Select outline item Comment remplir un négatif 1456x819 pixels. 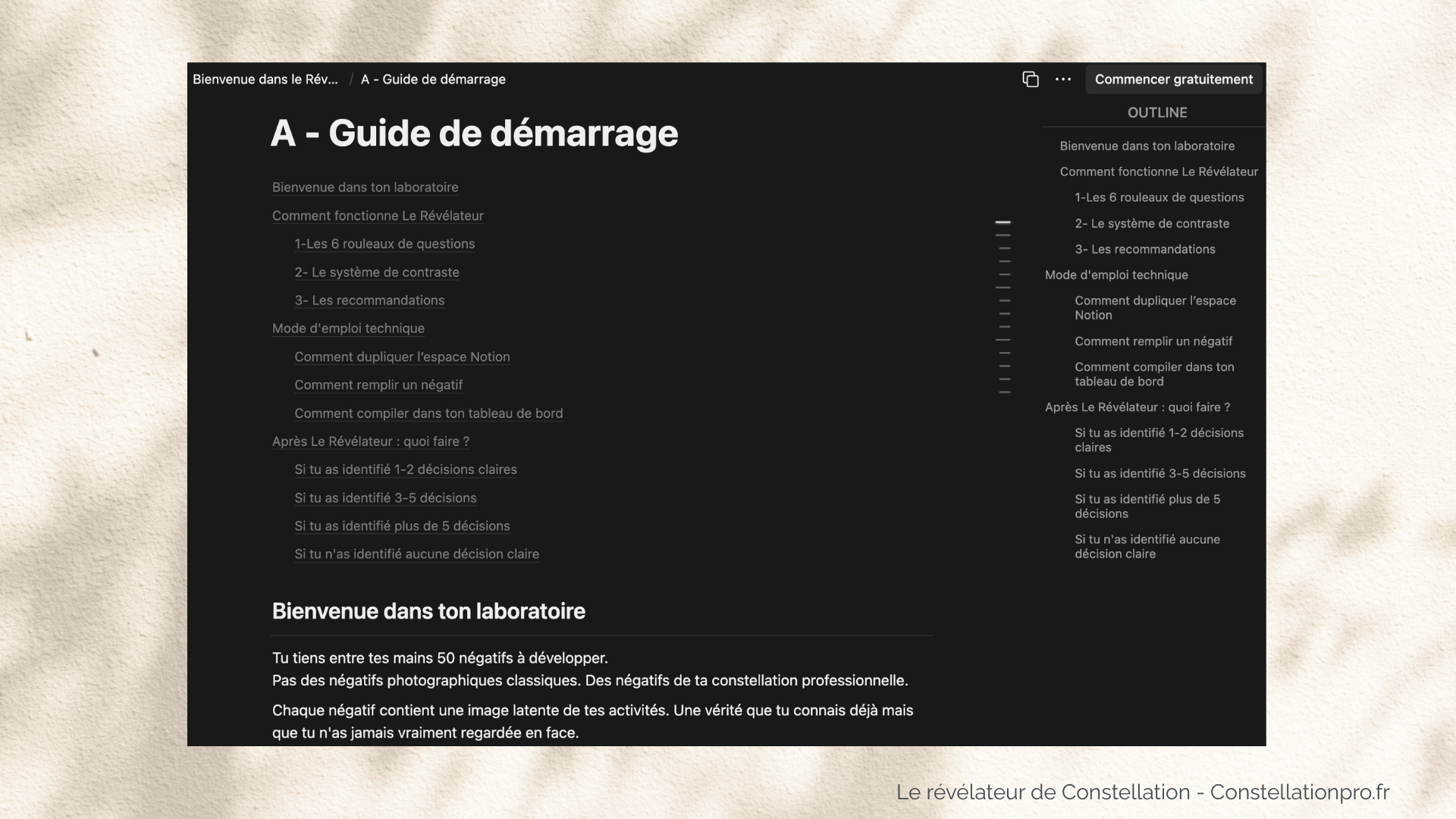[x=1153, y=341]
